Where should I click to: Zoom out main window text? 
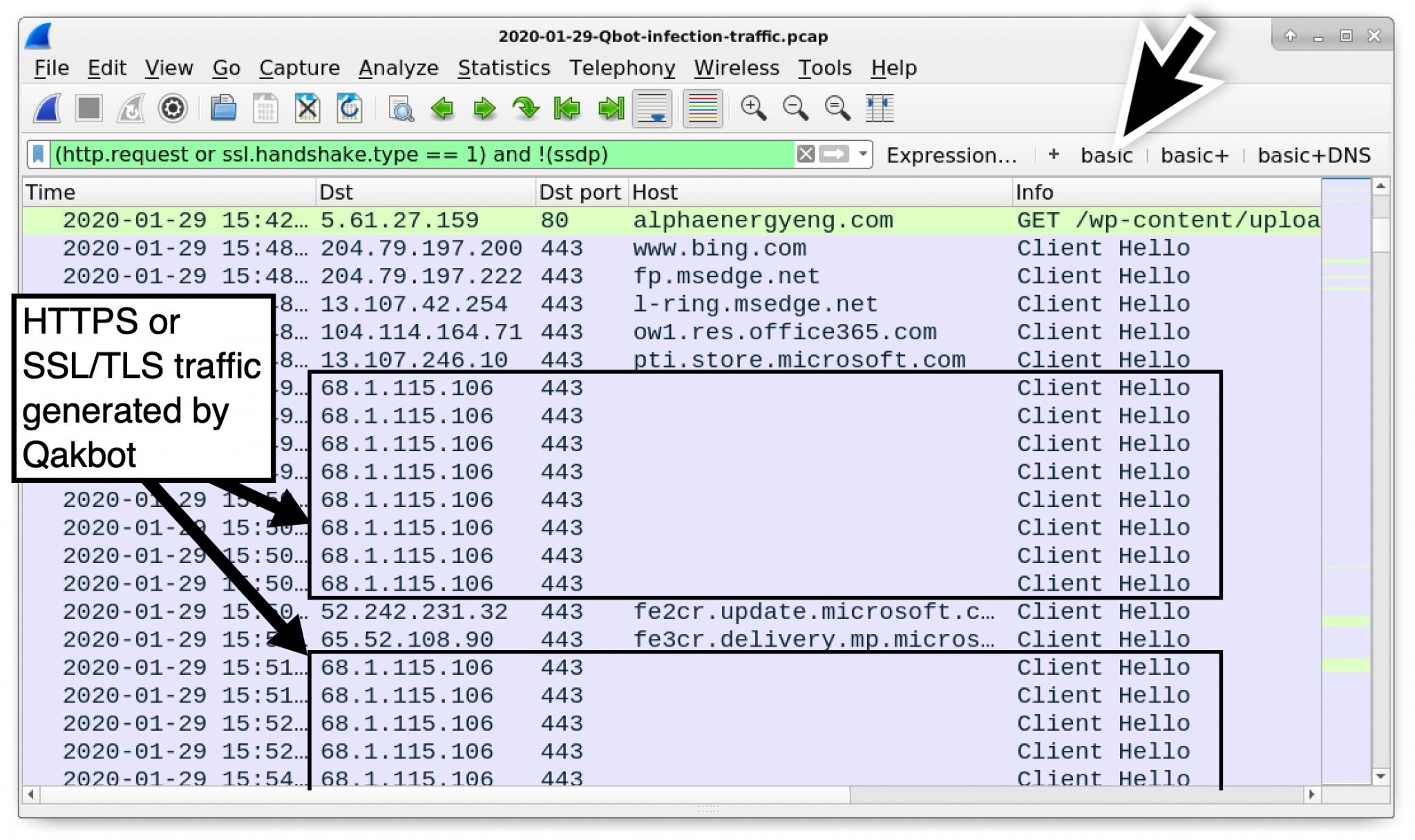795,108
